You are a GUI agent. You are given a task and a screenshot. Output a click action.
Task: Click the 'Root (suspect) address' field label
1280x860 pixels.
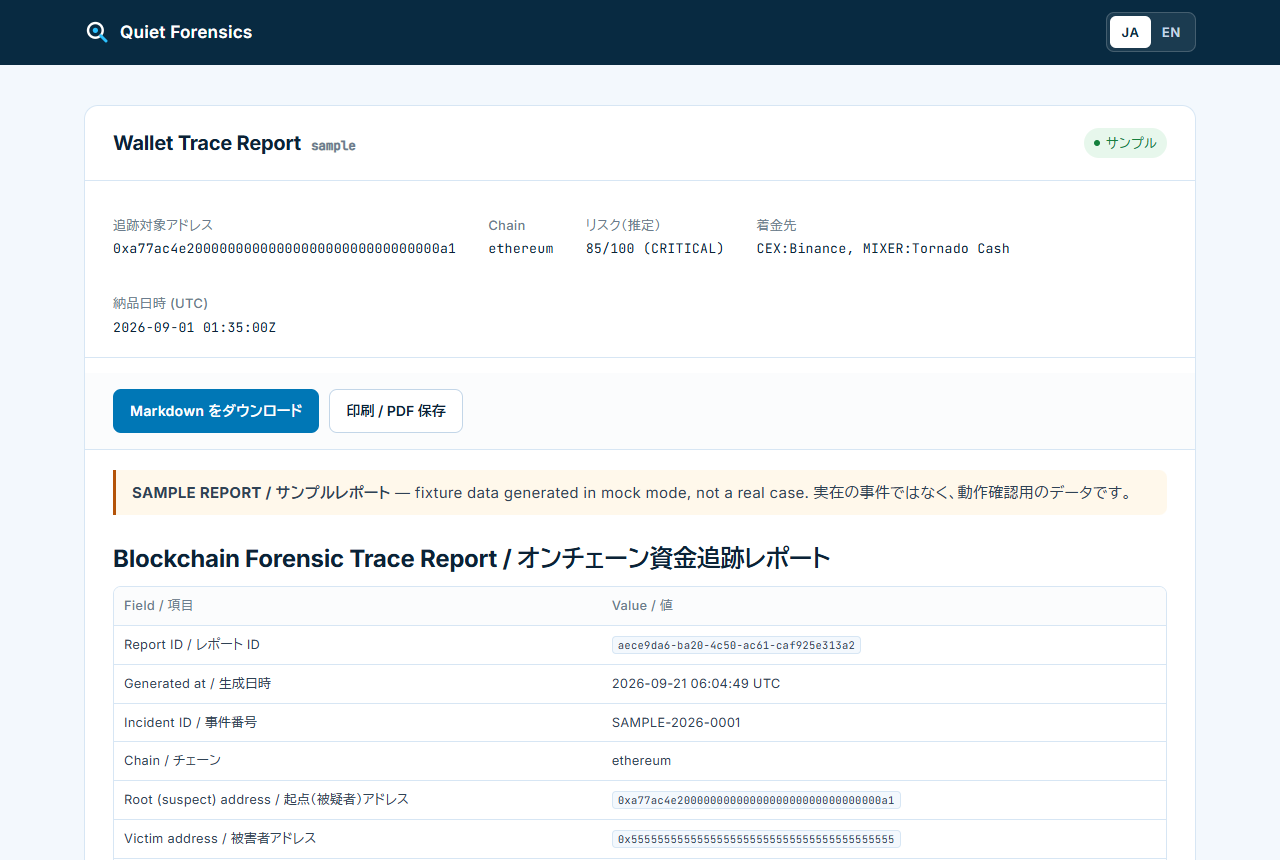266,800
